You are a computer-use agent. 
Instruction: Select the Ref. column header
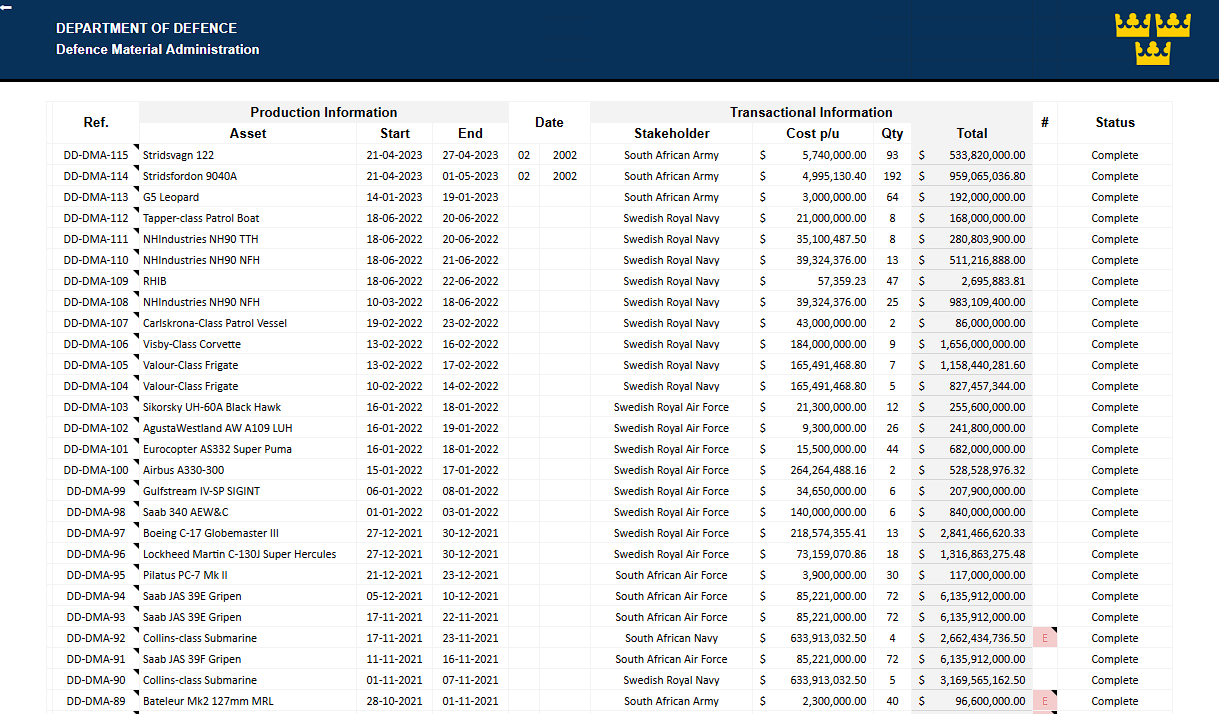pyautogui.click(x=96, y=122)
